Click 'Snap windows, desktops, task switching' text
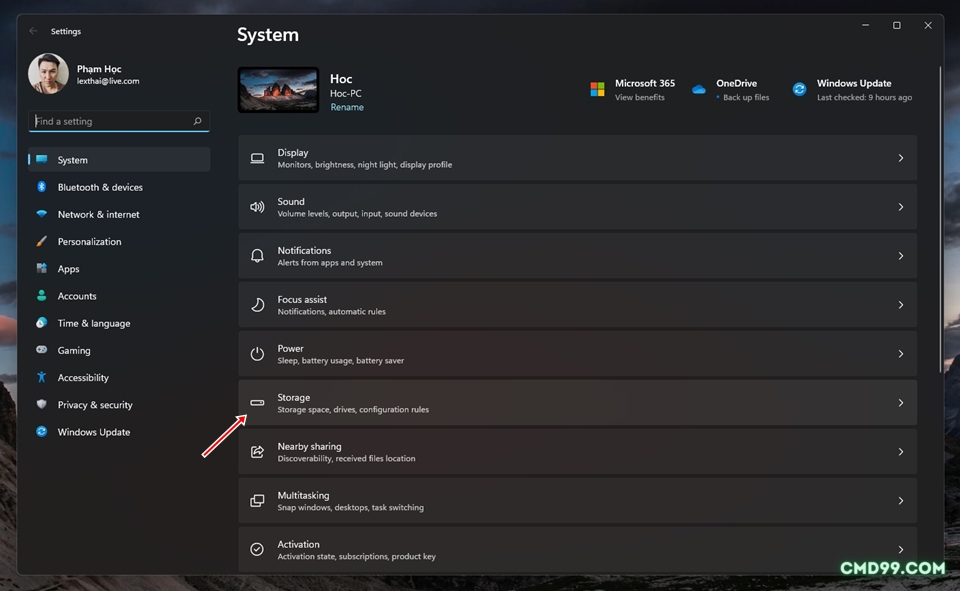Screen dimensions: 960x591 coord(350,507)
